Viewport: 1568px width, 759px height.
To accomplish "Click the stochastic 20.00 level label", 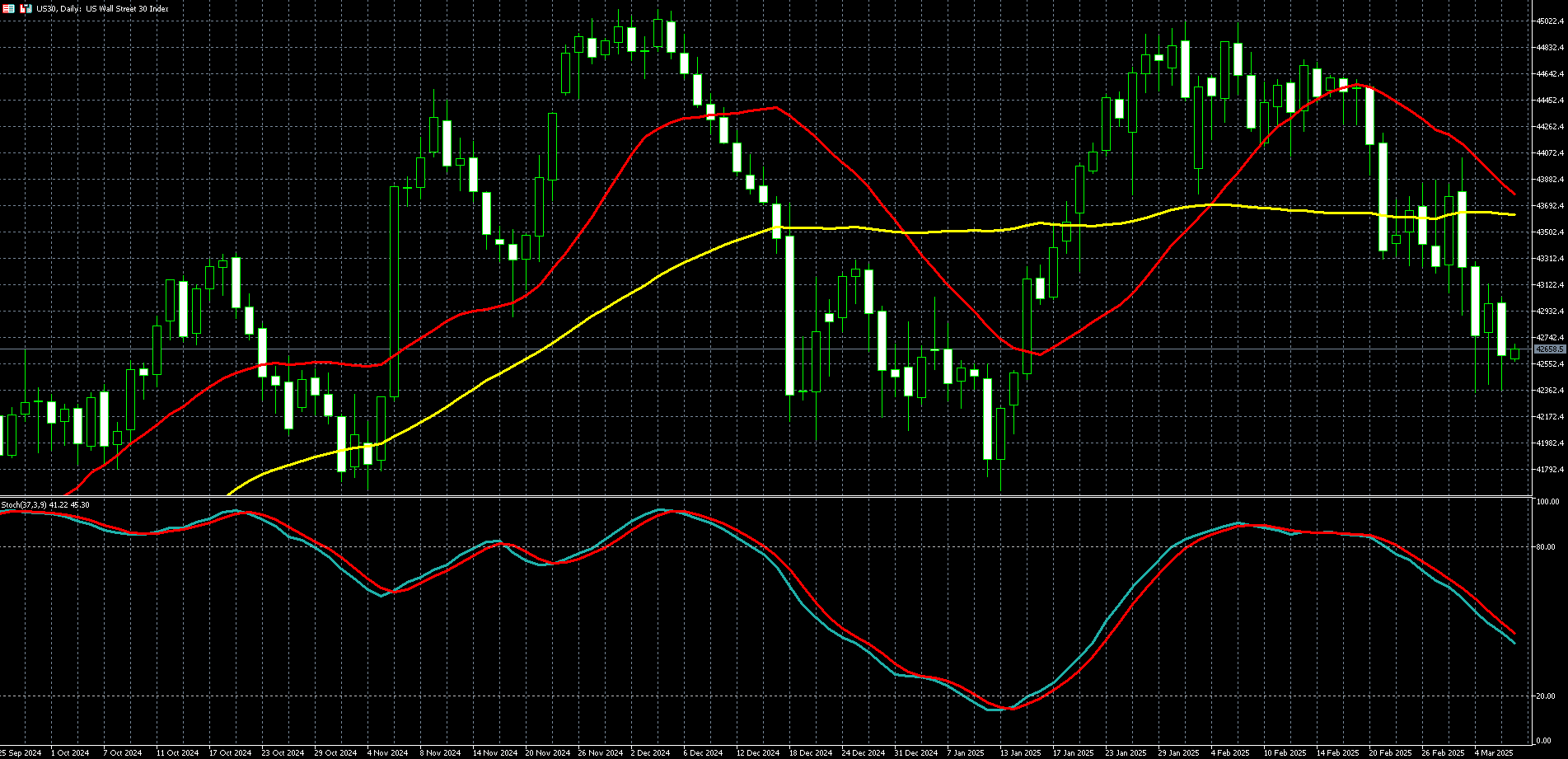I will tap(1547, 696).
